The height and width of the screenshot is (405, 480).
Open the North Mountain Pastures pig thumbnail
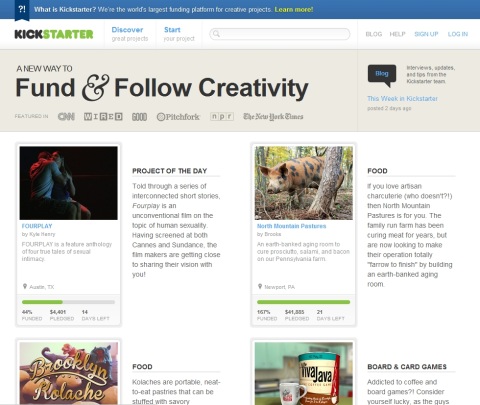(x=304, y=183)
